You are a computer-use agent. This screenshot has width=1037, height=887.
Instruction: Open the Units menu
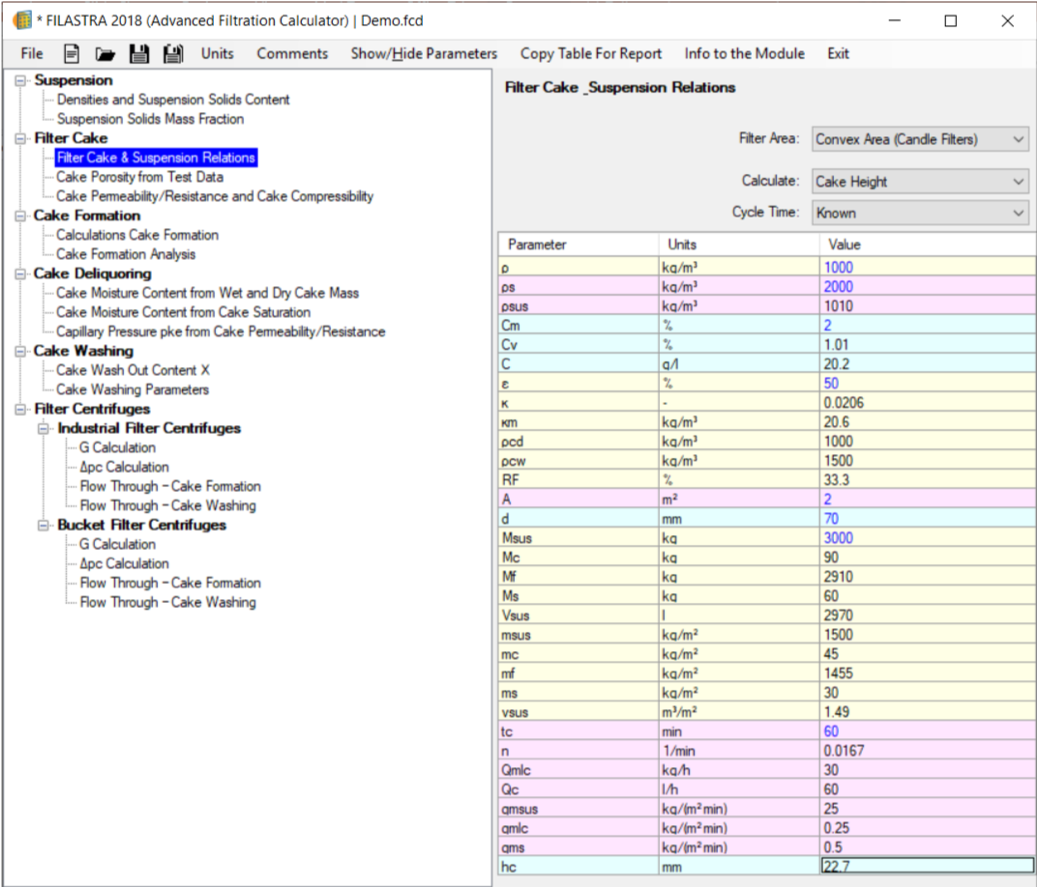point(217,54)
